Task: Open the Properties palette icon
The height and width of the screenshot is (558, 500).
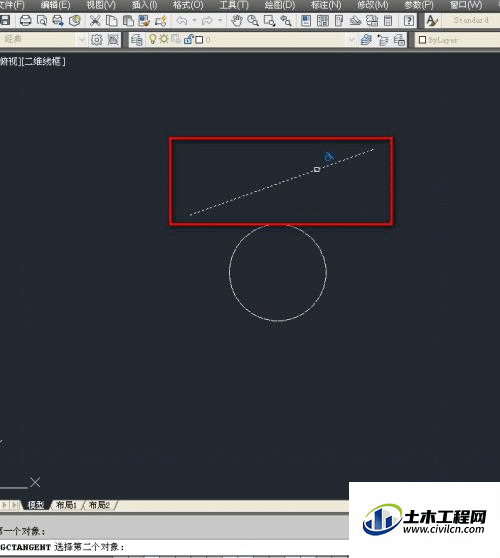Action: pyautogui.click(x=306, y=20)
